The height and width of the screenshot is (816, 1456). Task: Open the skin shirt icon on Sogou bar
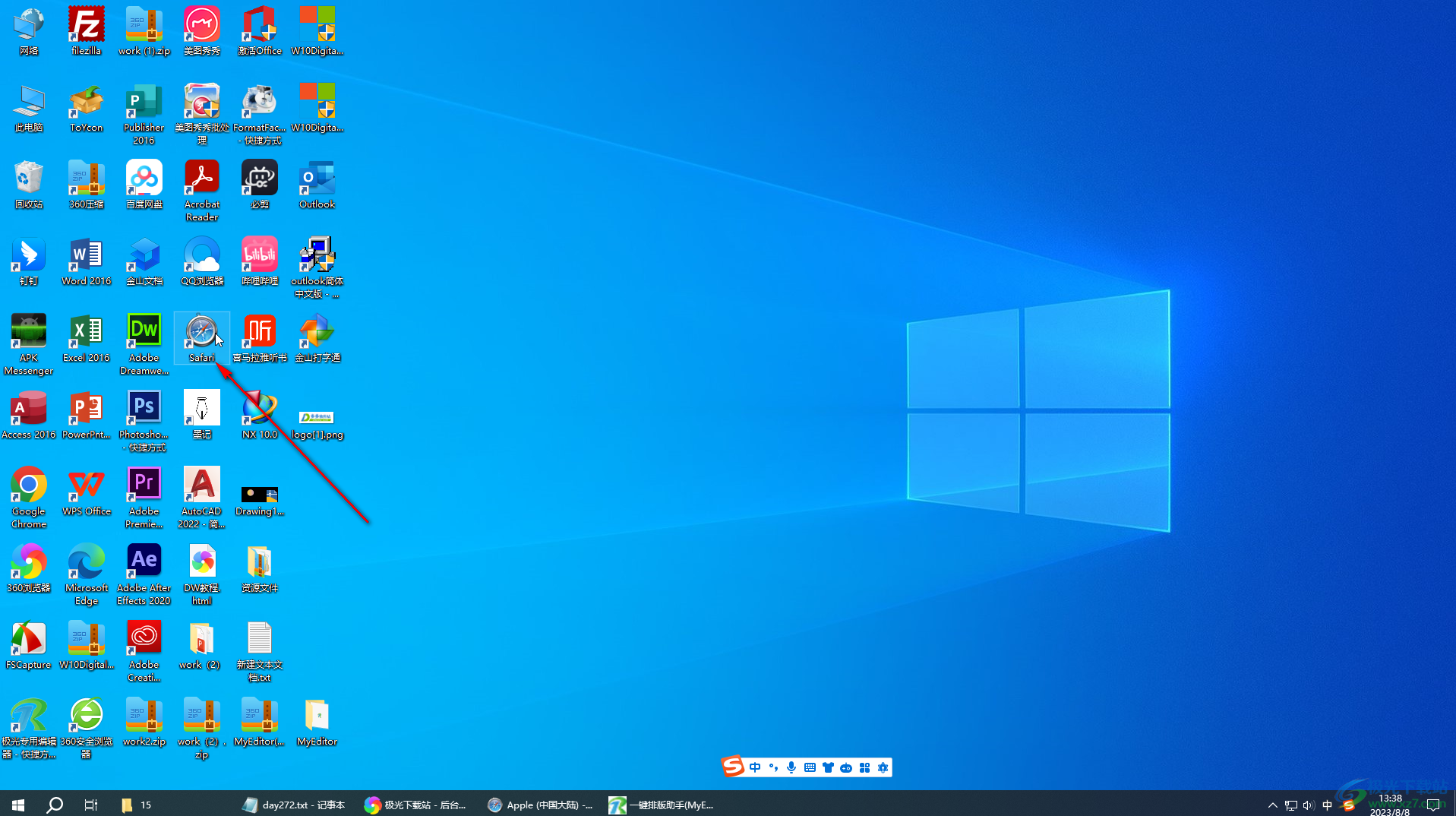point(828,767)
